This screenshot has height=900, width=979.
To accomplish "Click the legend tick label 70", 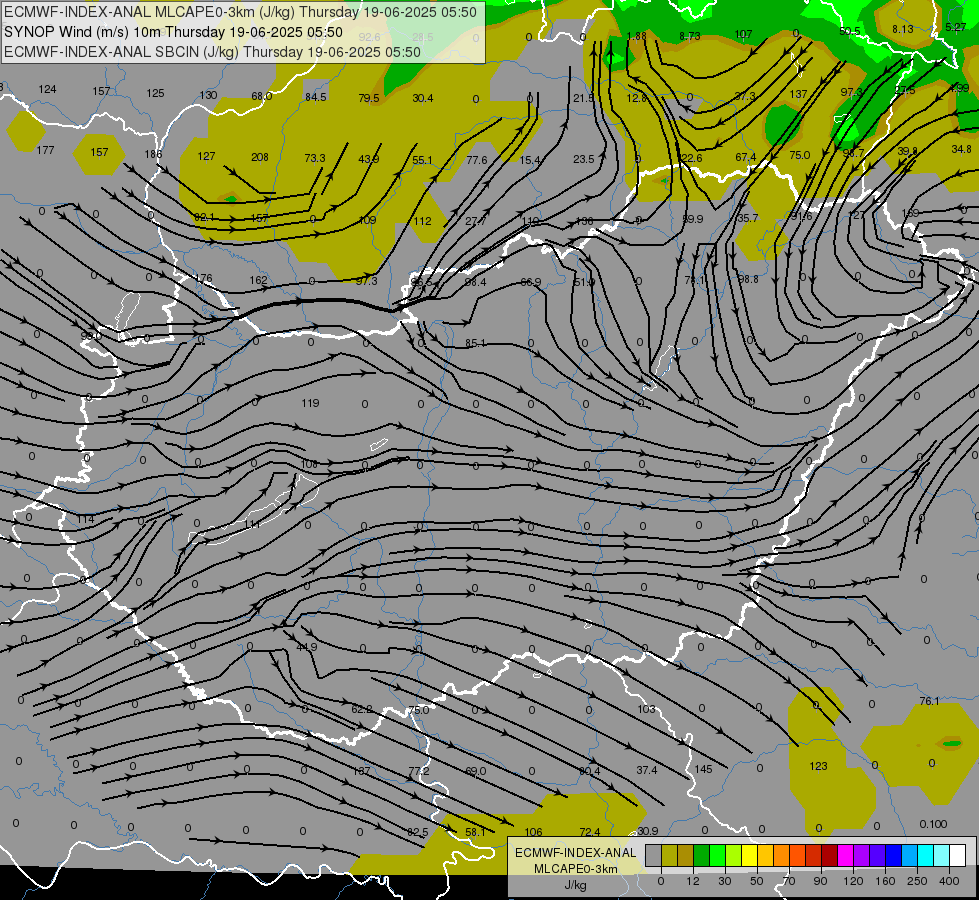I will 789,881.
